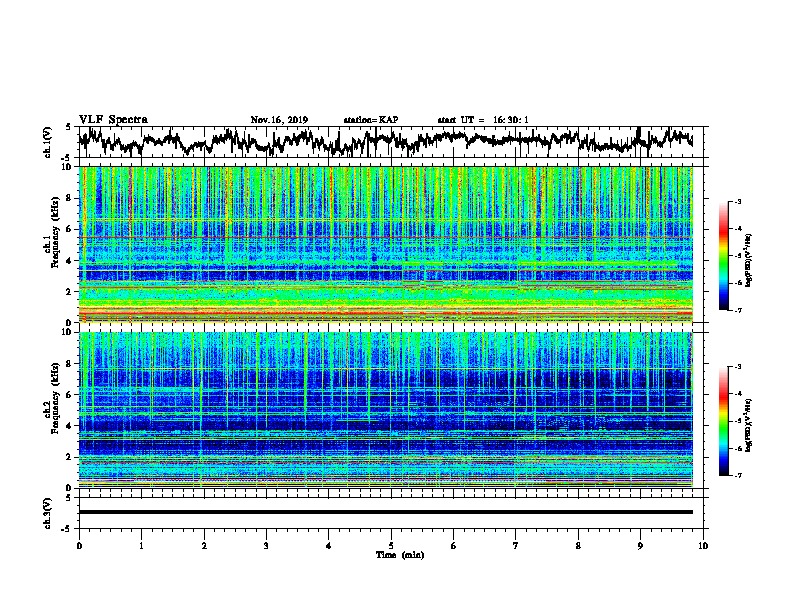Click time axis tick label "8"

click(x=578, y=546)
